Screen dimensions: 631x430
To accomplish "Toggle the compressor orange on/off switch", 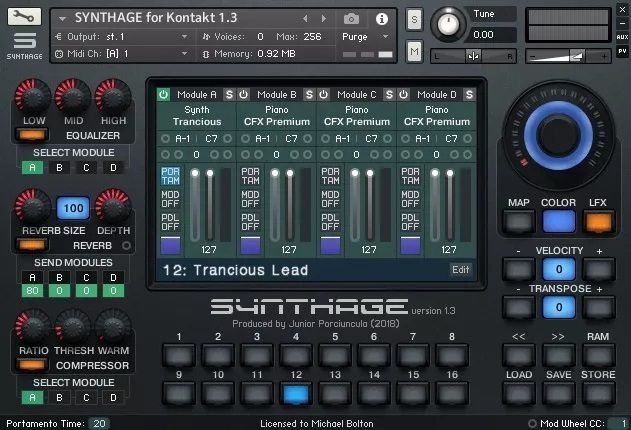I will coord(32,365).
